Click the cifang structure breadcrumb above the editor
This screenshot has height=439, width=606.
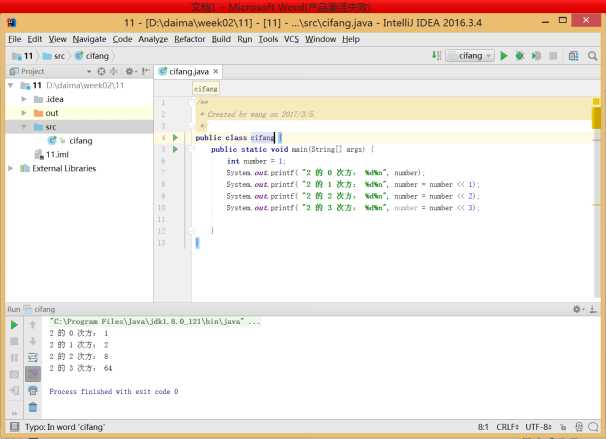206,89
